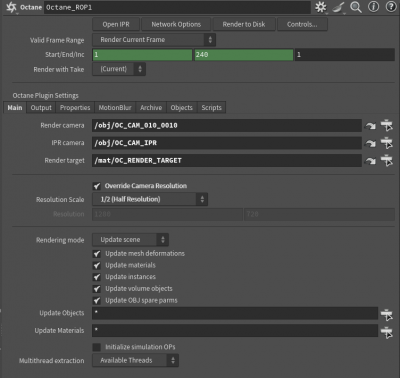This screenshot has height=378, width=400.
Task: Switch to the Objects tab
Action: [x=182, y=108]
